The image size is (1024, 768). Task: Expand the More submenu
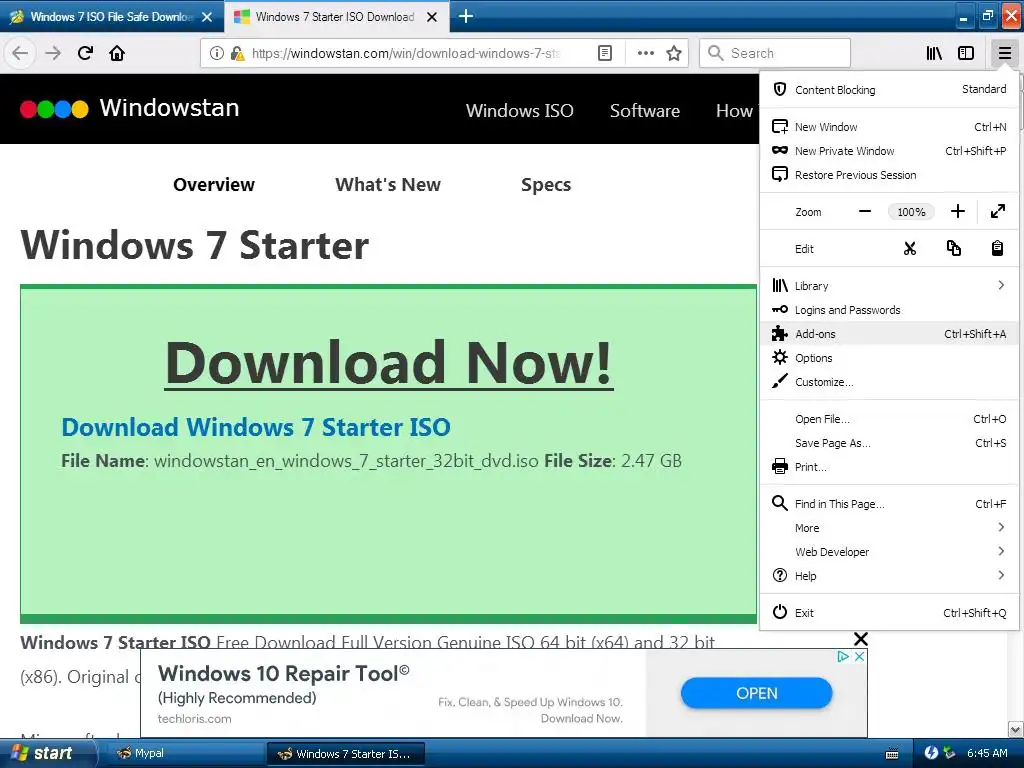tap(889, 528)
